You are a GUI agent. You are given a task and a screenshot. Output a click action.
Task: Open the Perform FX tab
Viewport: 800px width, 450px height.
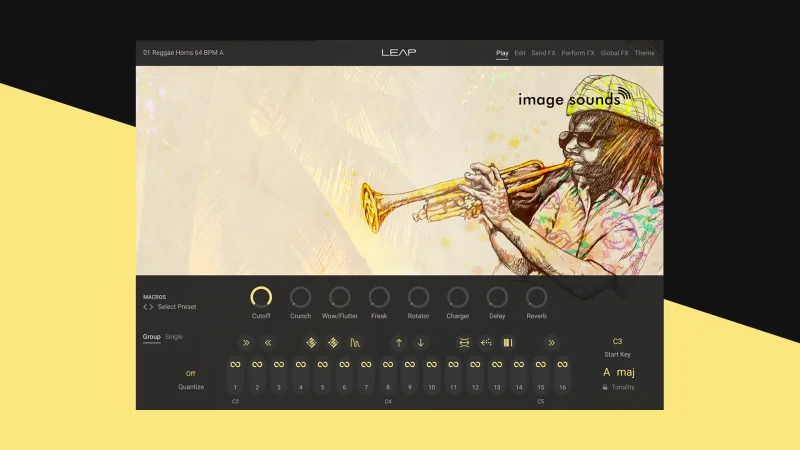pyautogui.click(x=578, y=53)
